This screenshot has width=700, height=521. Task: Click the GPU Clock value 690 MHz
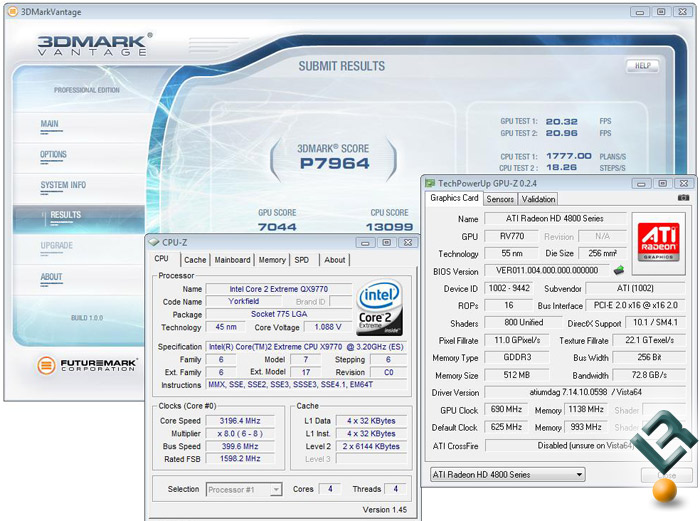506,409
